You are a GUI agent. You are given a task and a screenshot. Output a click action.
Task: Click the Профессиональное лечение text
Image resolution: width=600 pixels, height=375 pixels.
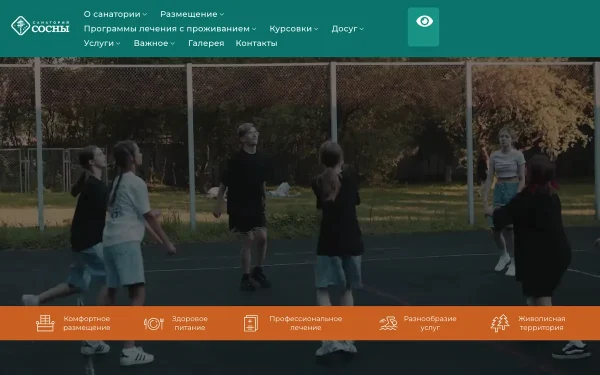[305, 323]
